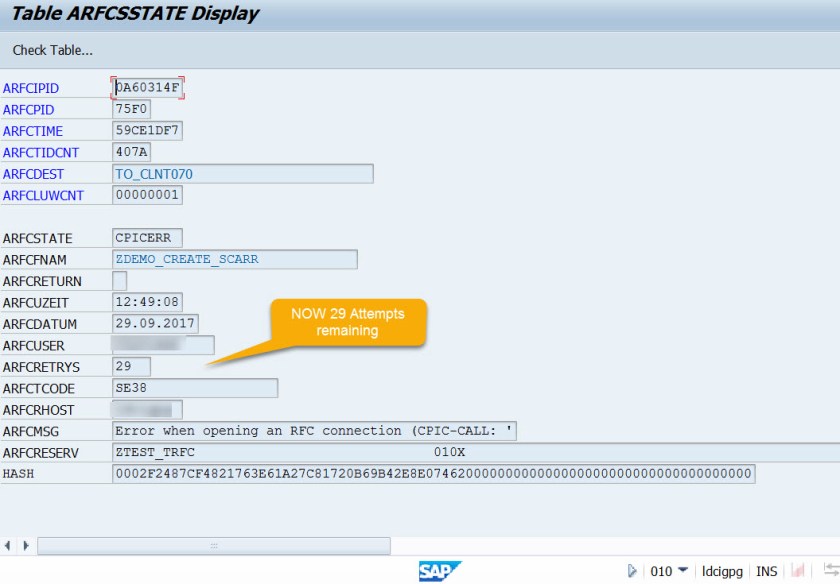Click the red chart icon in status bar
840x584 pixels.
(798, 571)
